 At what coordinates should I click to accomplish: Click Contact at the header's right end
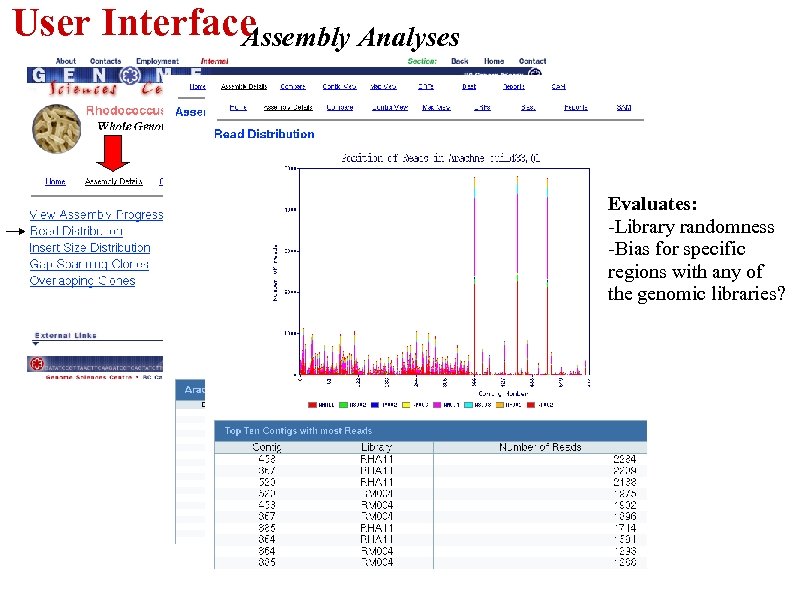(532, 61)
